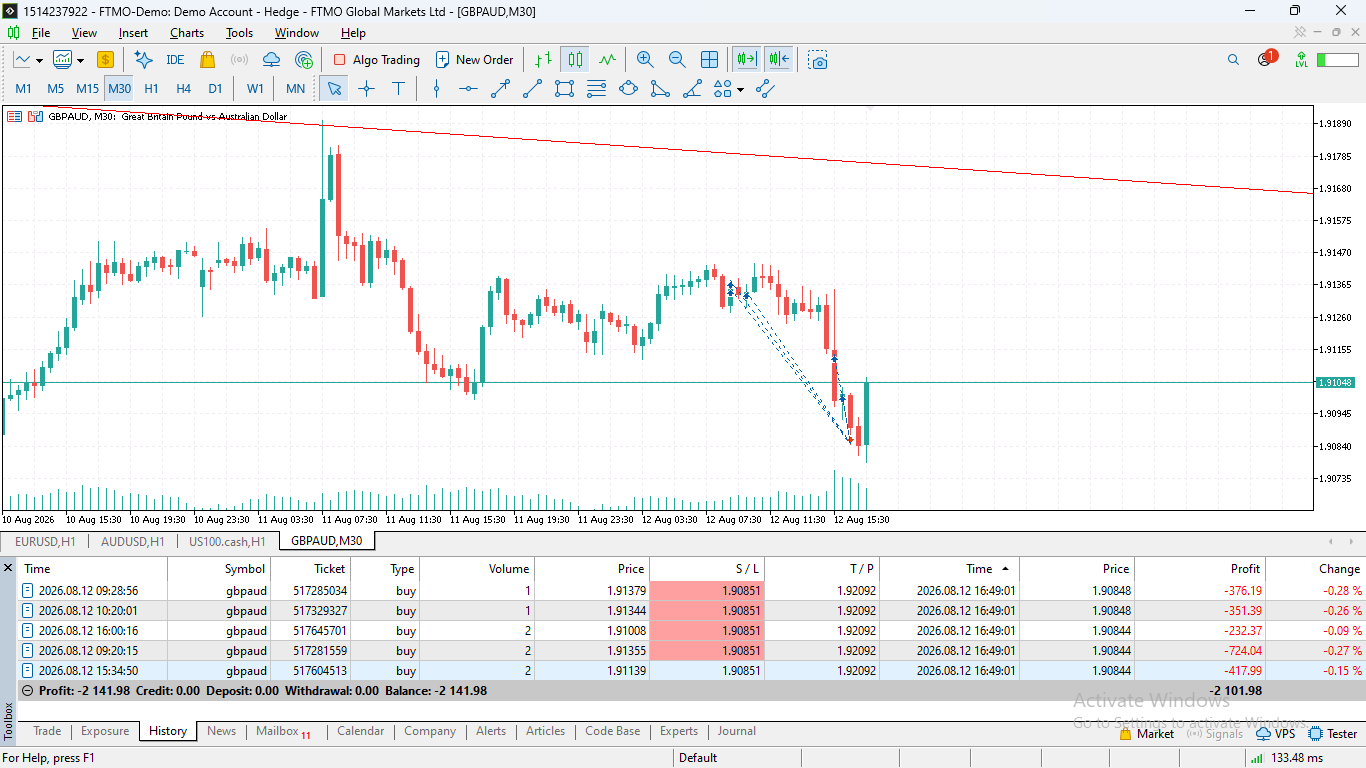
Task: Switch to the EURUSD,H1 chart tab
Action: [45, 541]
